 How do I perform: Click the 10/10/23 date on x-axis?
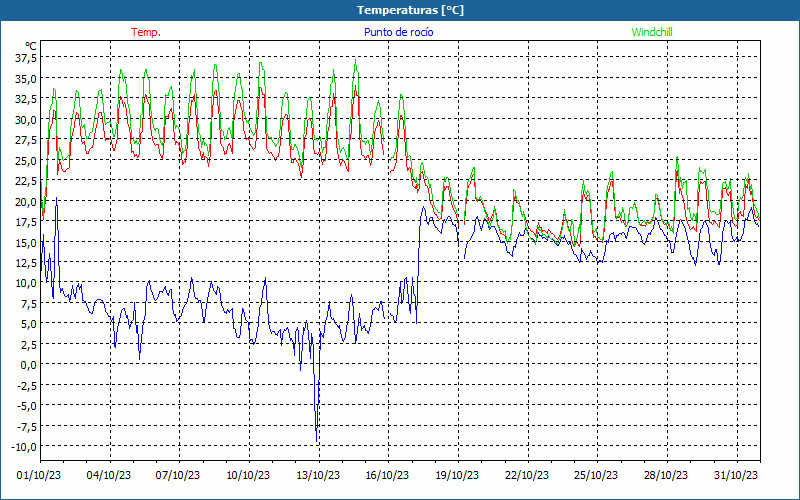(248, 475)
